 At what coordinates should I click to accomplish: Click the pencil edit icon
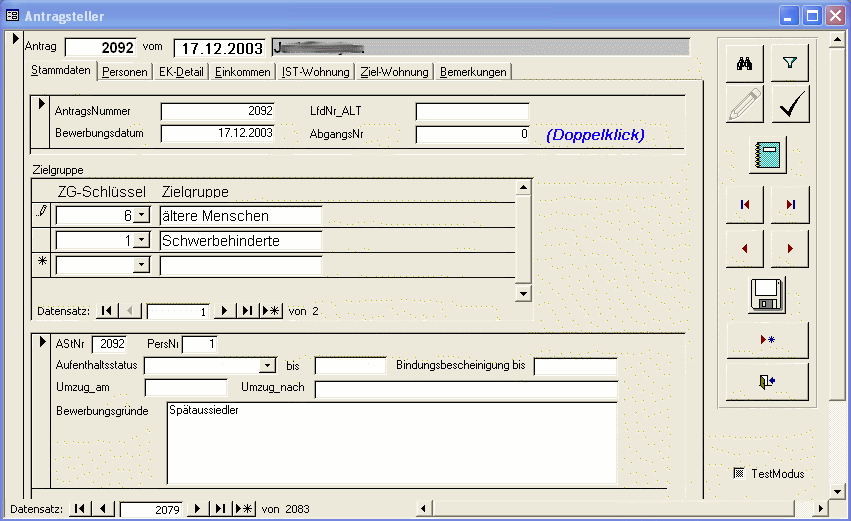point(744,104)
